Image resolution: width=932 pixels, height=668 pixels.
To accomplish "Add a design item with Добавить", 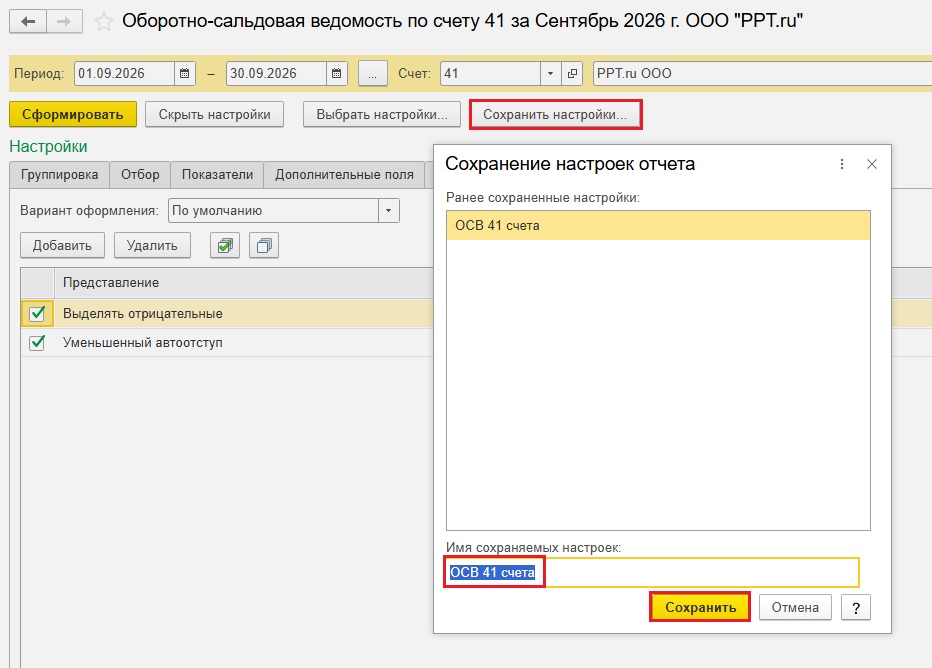I will [62, 245].
